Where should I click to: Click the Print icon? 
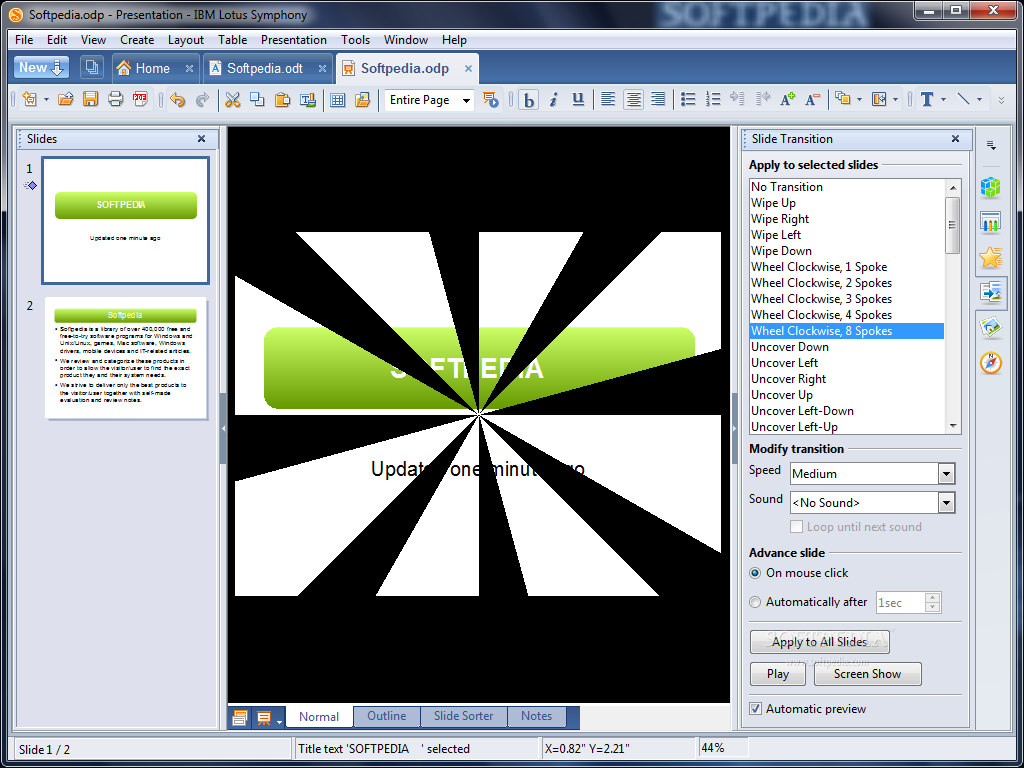click(x=116, y=99)
